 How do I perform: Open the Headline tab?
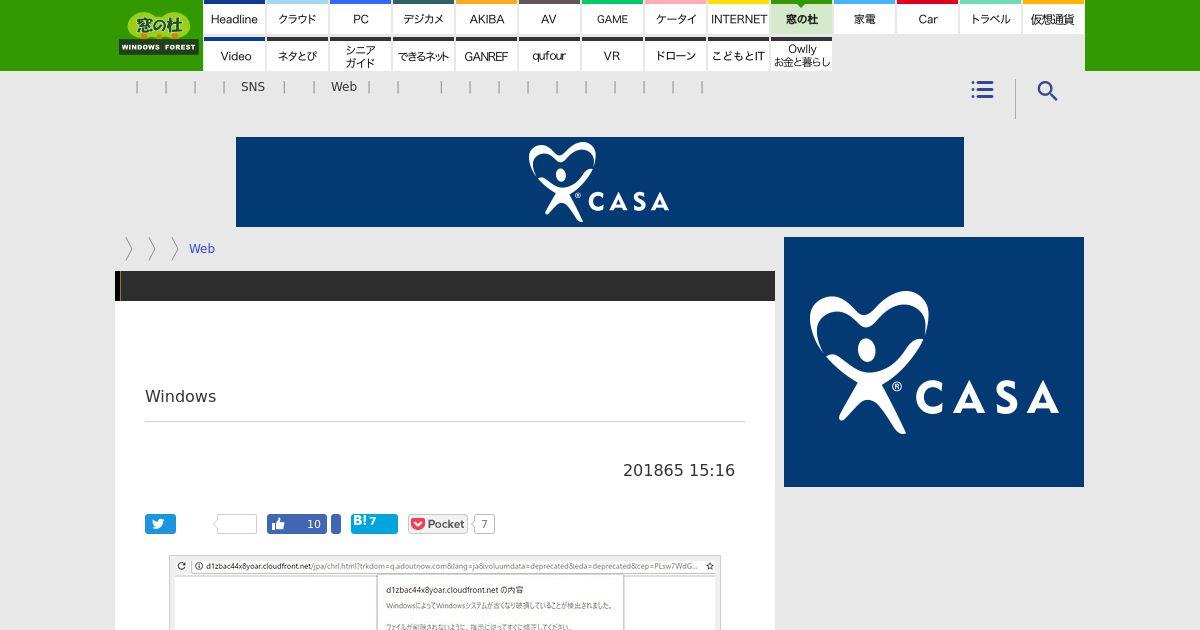(x=234, y=18)
